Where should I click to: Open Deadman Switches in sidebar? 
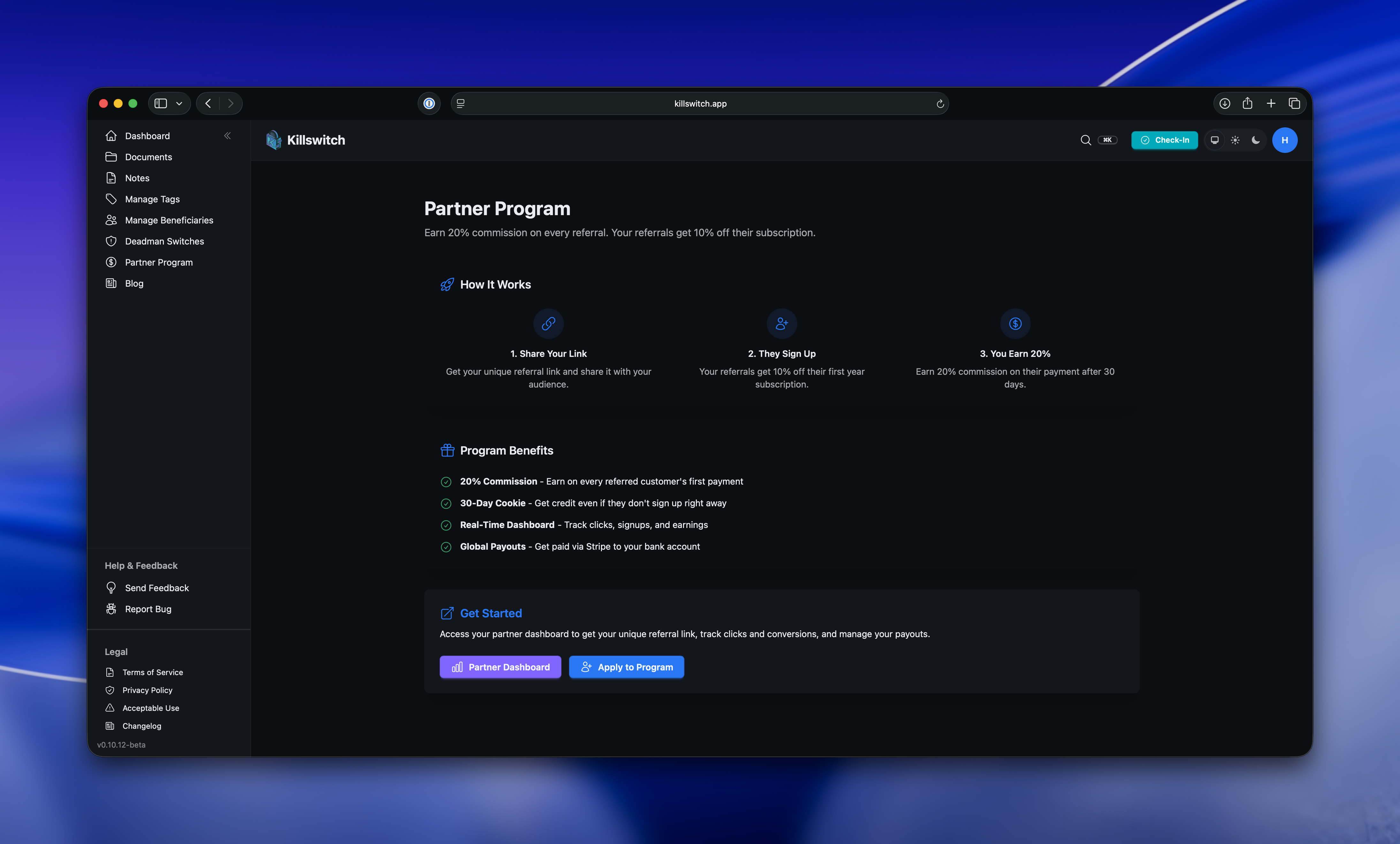point(164,241)
